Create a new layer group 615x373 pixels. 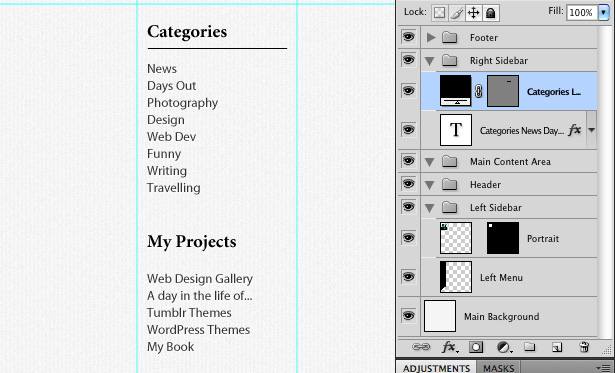(529, 347)
